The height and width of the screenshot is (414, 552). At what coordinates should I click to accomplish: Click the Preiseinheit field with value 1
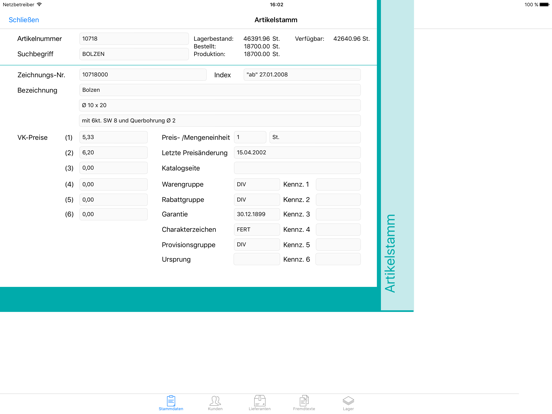pos(250,137)
